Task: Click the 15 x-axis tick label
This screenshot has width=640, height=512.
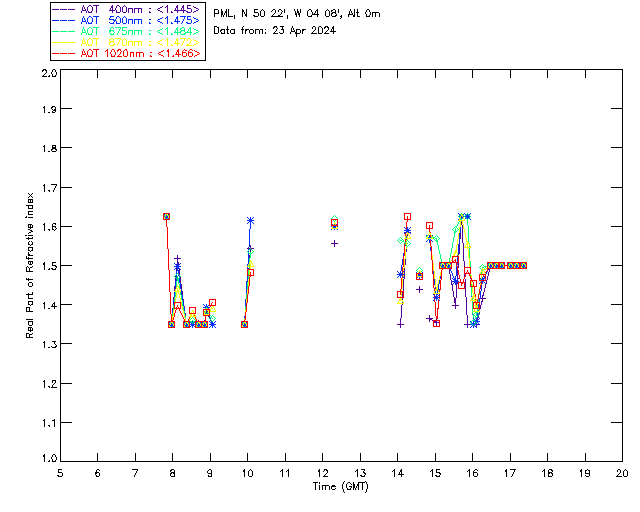Action: point(435,473)
